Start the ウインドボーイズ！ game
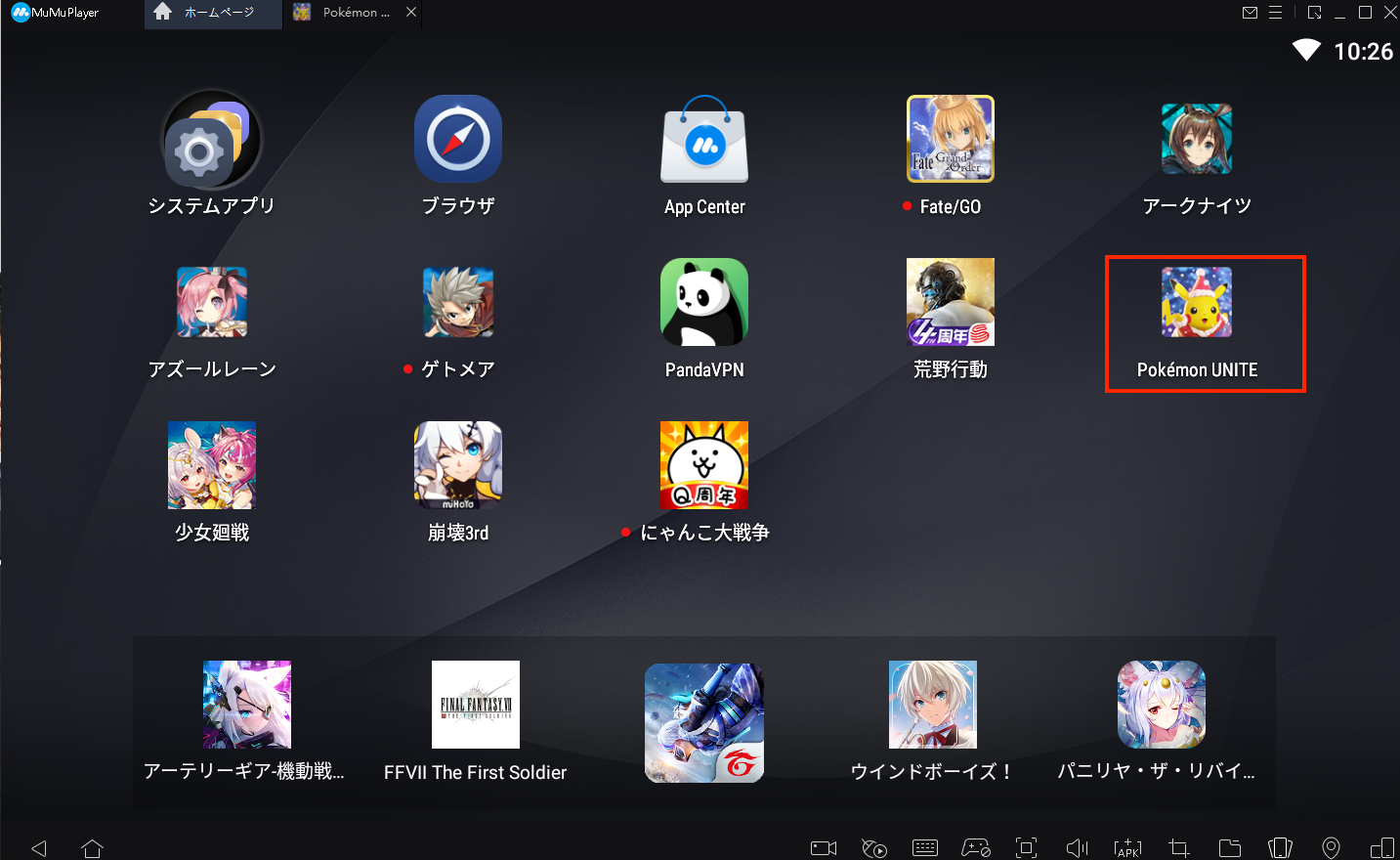Image resolution: width=1400 pixels, height=860 pixels. click(933, 705)
